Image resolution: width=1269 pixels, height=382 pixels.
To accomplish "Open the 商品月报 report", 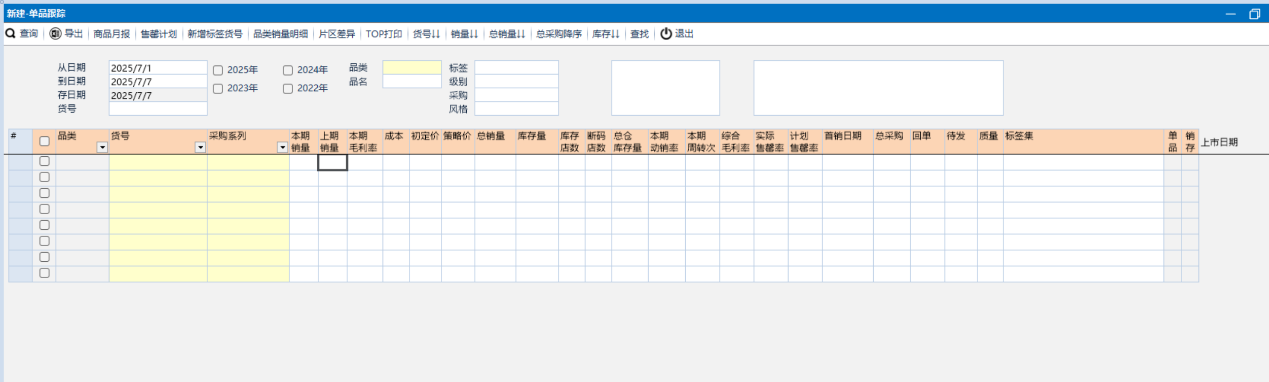I will coord(111,33).
